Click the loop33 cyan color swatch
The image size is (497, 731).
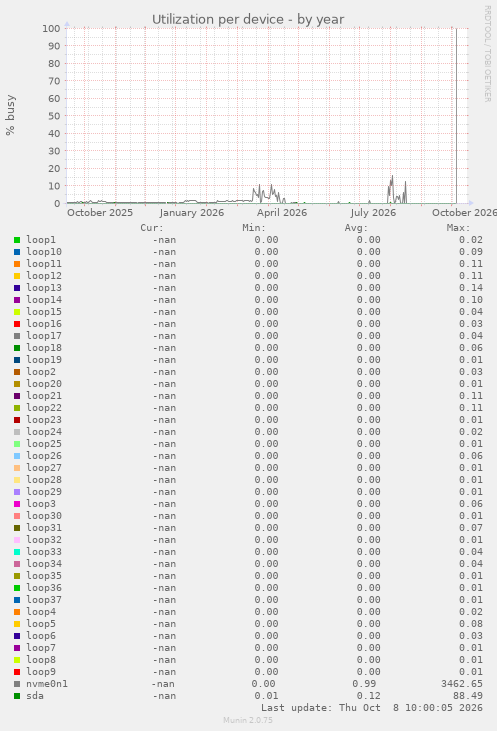pyautogui.click(x=17, y=552)
